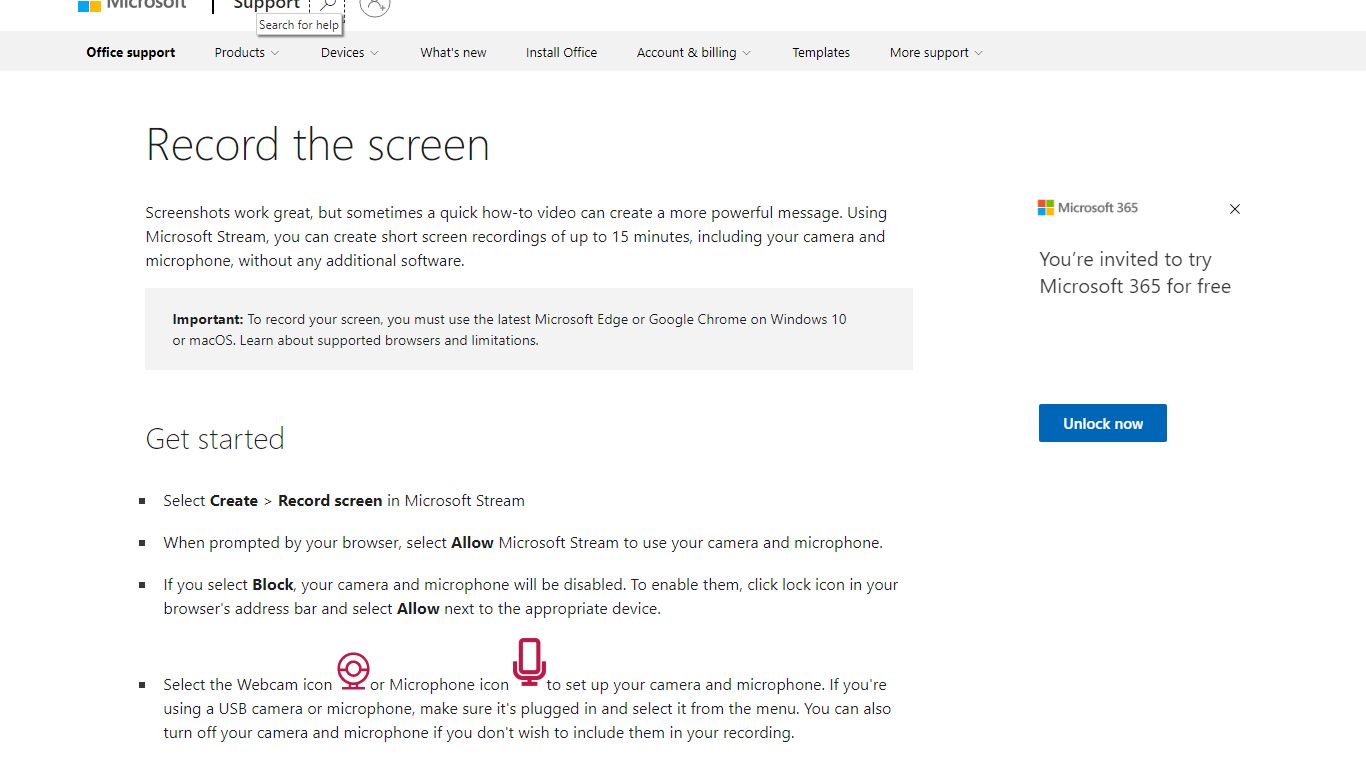Click 'Learn about supported browsers and limitations' text

389,341
